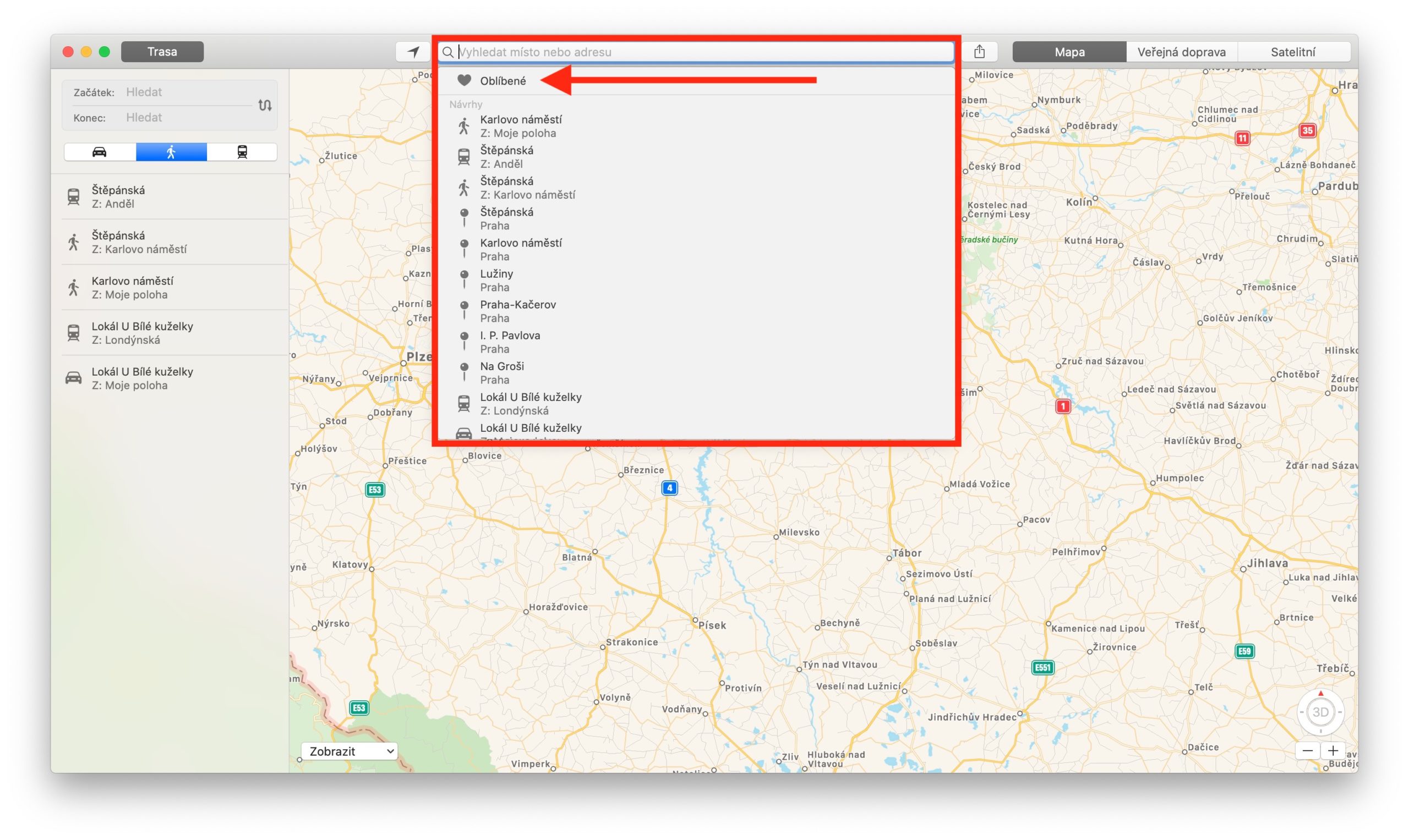The image size is (1409, 840).
Task: Zoom in with the plus button
Action: coord(1333,751)
